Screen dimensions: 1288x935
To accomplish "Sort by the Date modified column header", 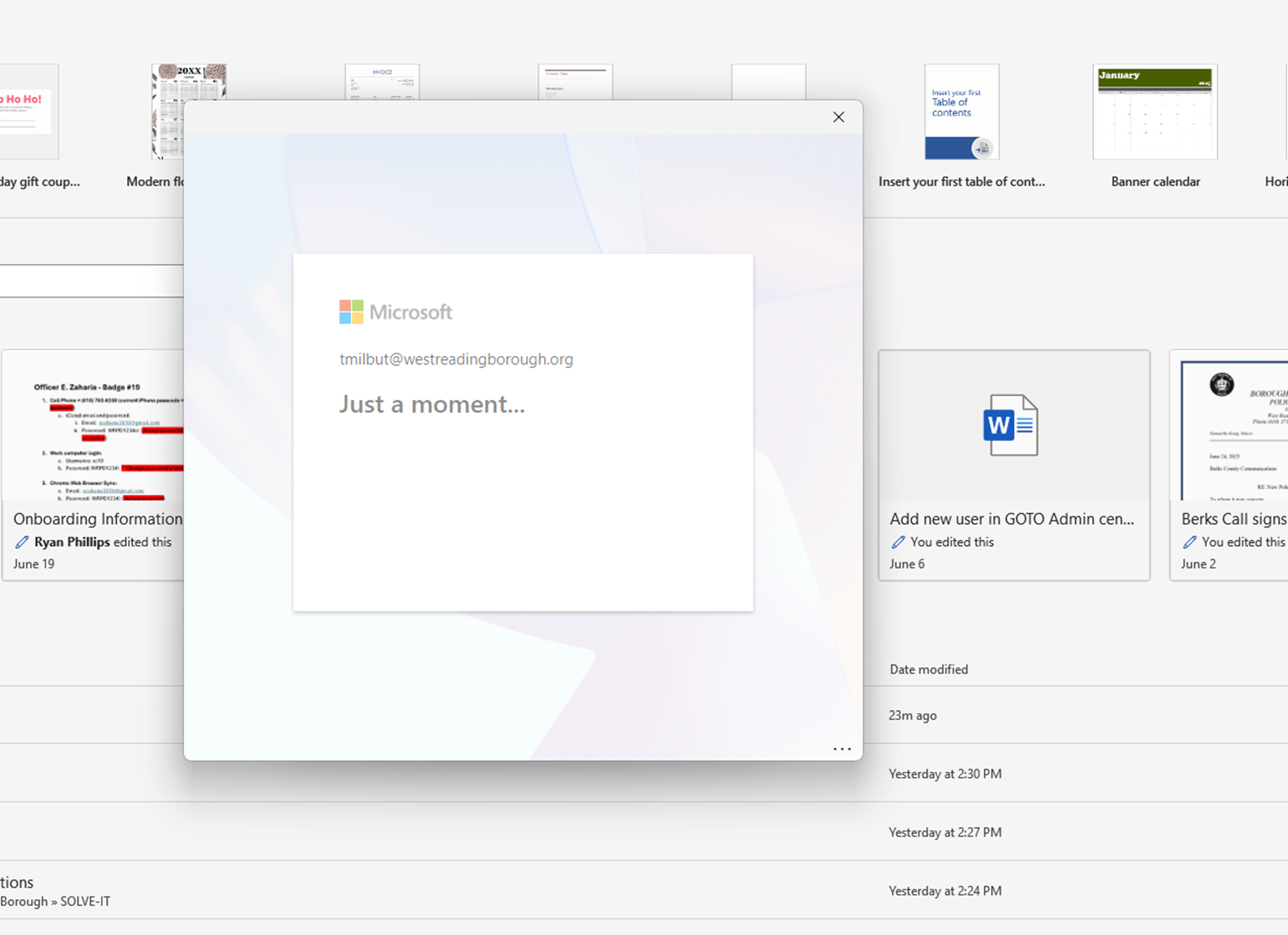I will click(929, 669).
